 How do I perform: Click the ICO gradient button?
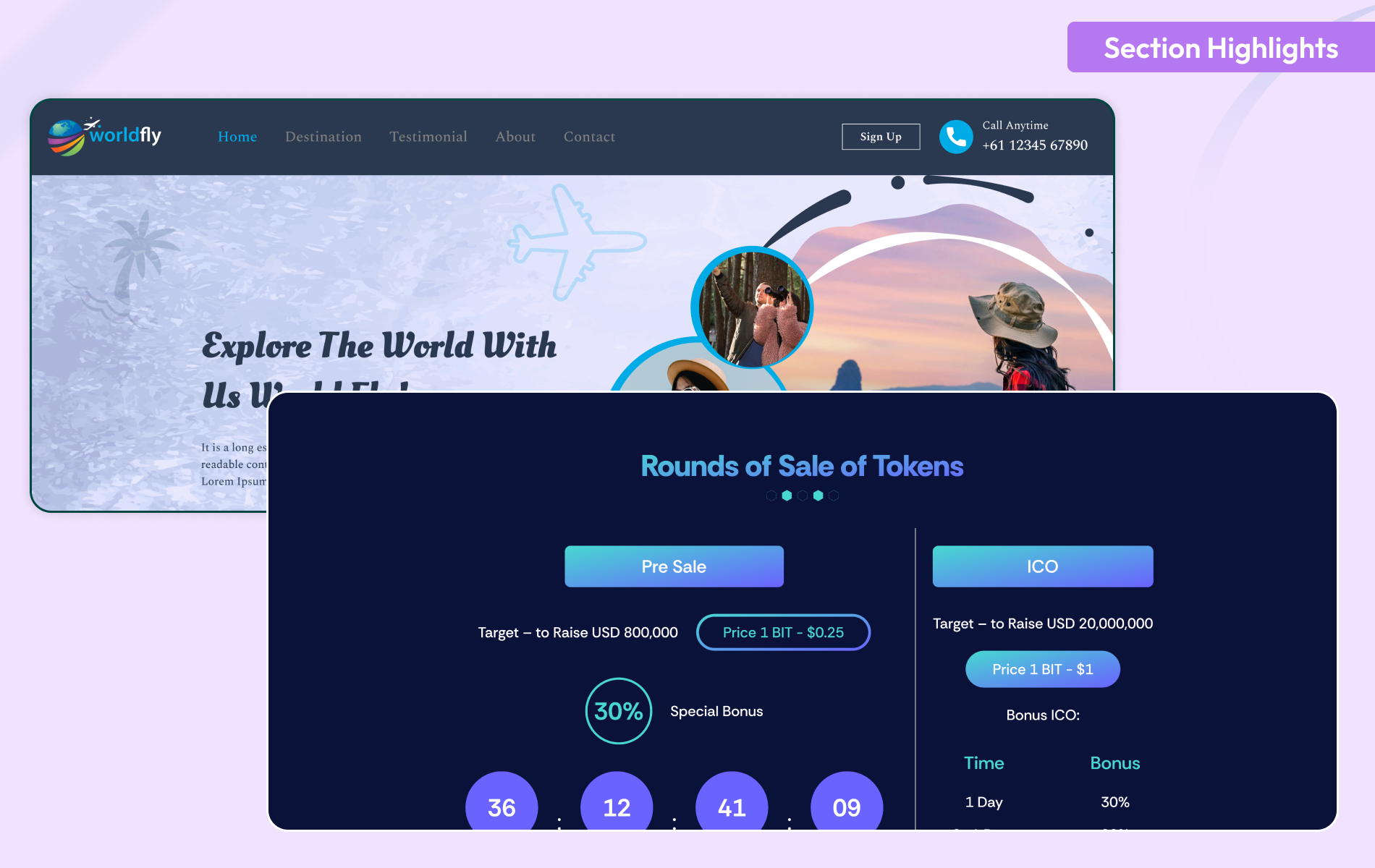click(1042, 566)
